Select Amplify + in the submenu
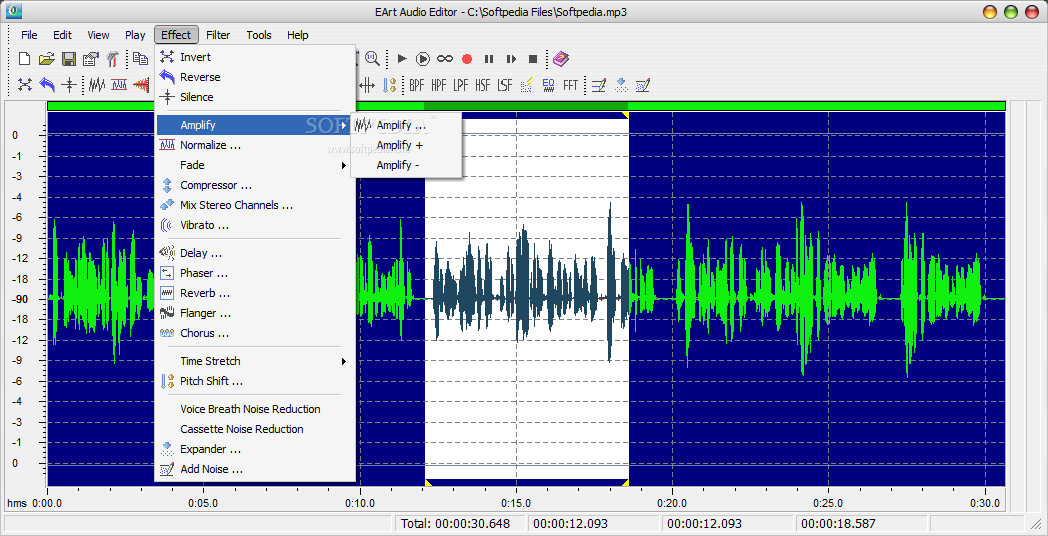The image size is (1048, 536). 406,145
